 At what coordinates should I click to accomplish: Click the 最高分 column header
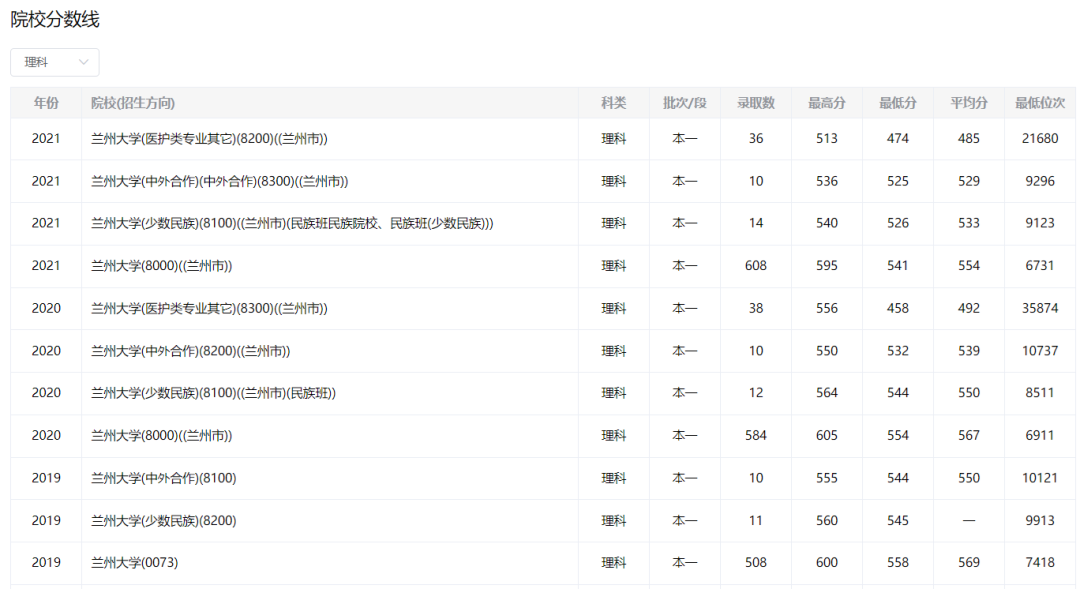(x=826, y=103)
